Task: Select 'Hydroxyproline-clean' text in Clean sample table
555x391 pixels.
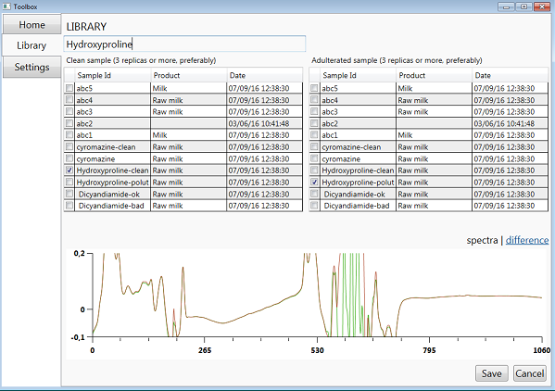Action: 112,171
